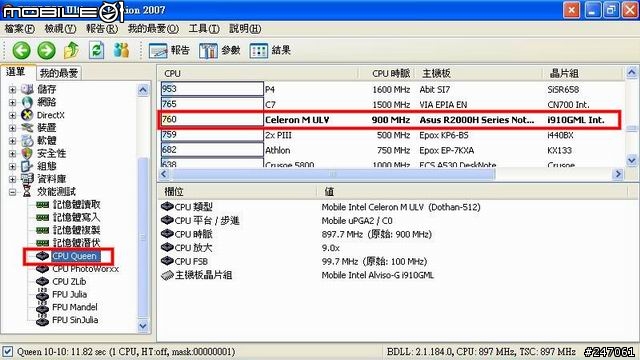The image size is (640, 360).
Task: Open the 報告 report toolbar button
Action: [169, 51]
